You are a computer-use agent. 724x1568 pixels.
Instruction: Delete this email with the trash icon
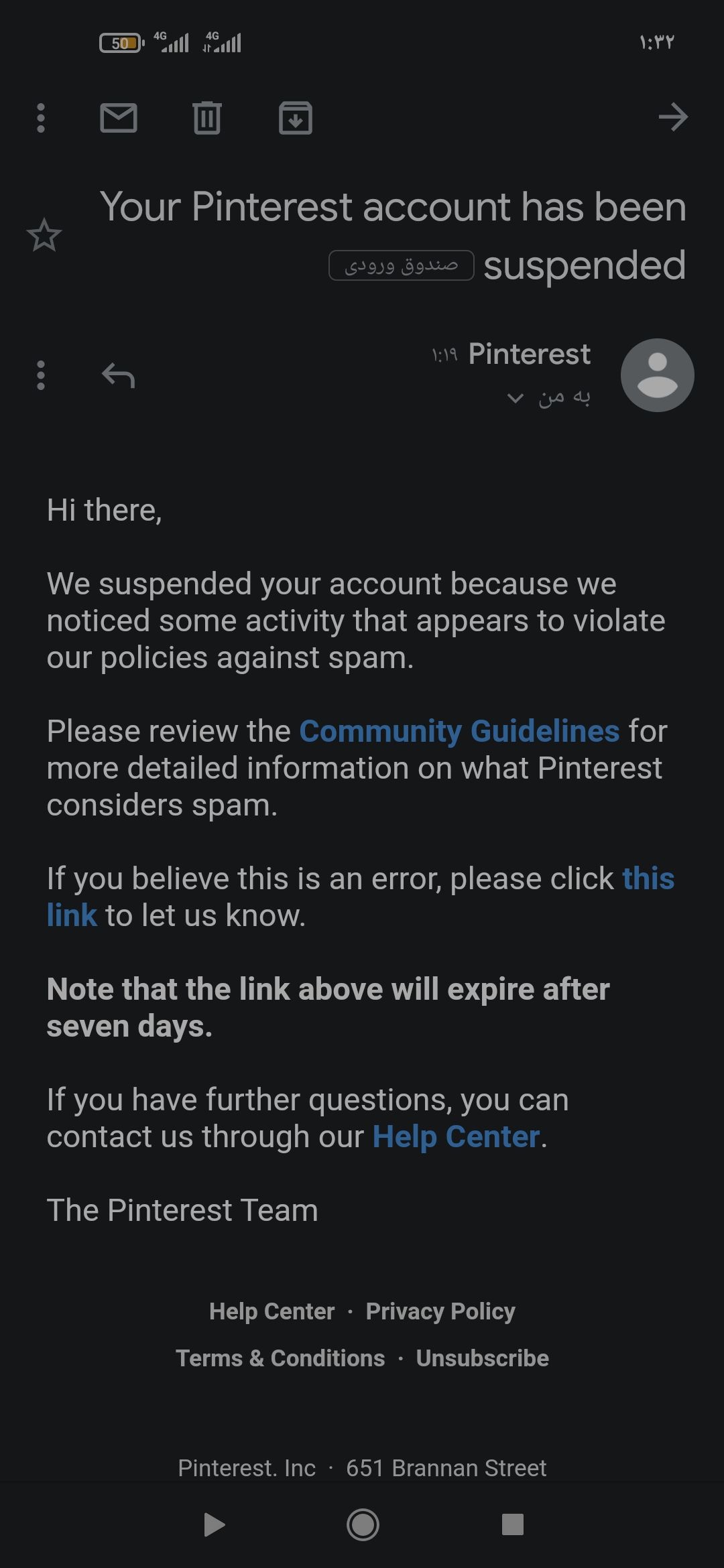click(207, 118)
